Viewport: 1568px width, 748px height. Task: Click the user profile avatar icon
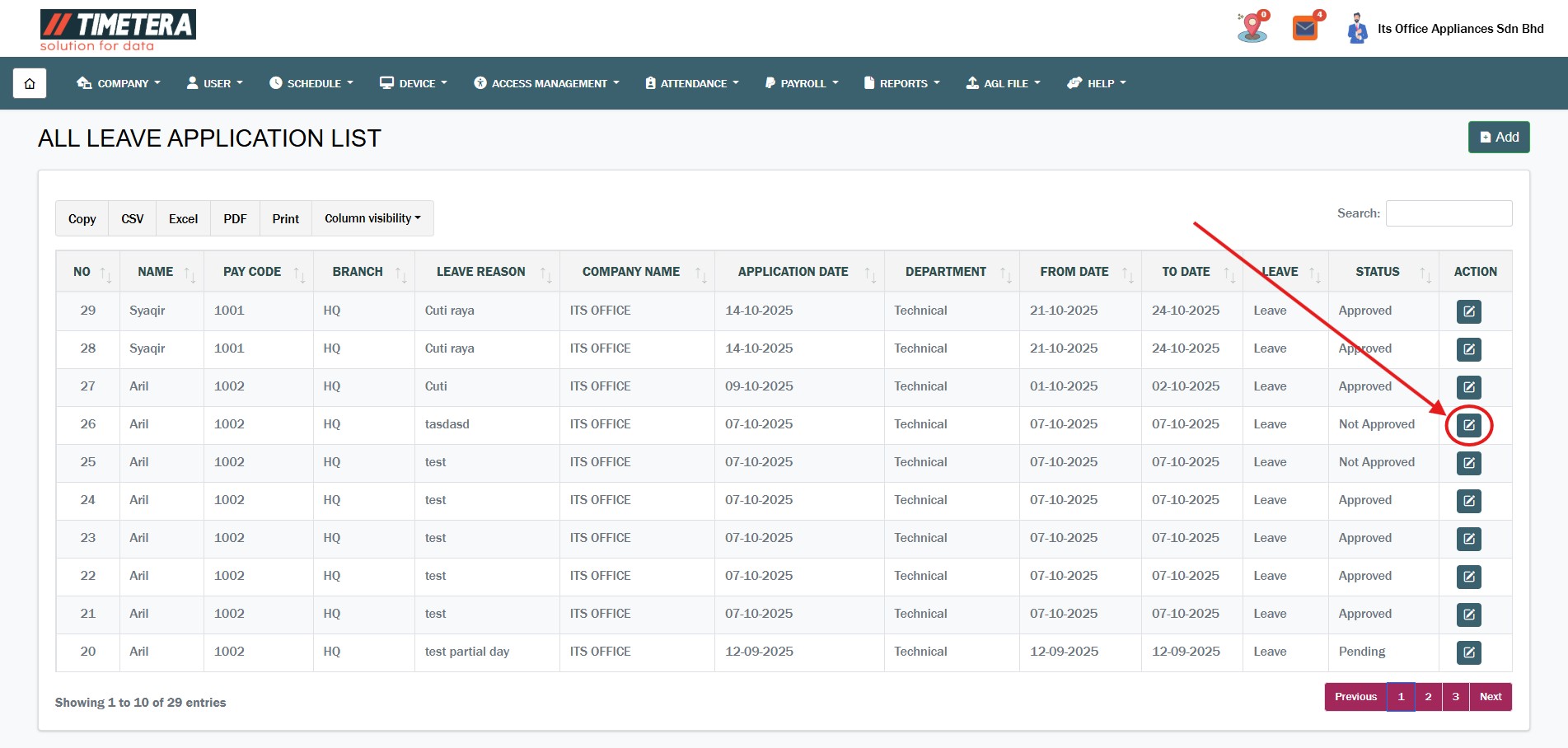[x=1356, y=29]
